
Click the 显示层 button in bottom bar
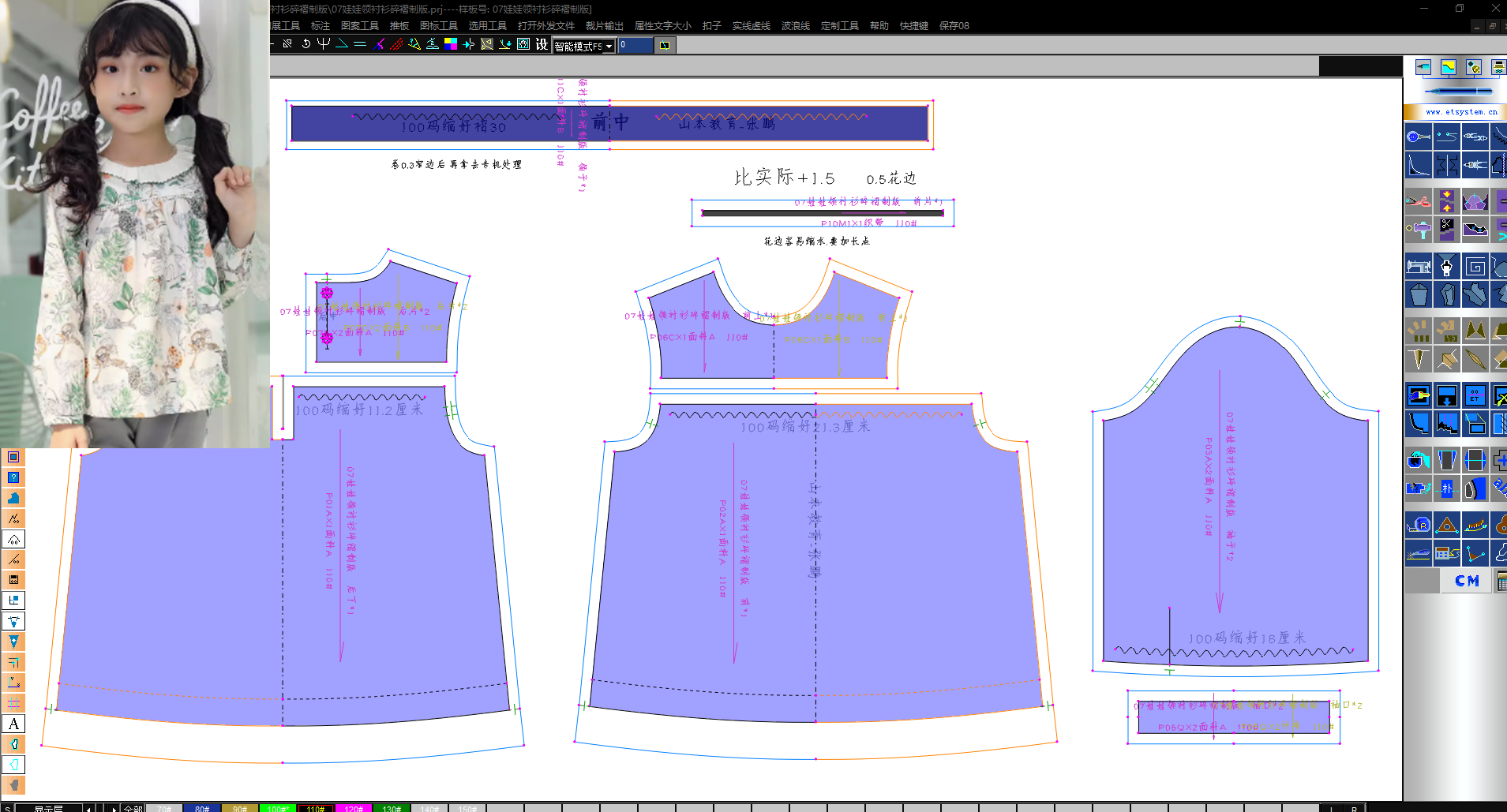(48, 808)
